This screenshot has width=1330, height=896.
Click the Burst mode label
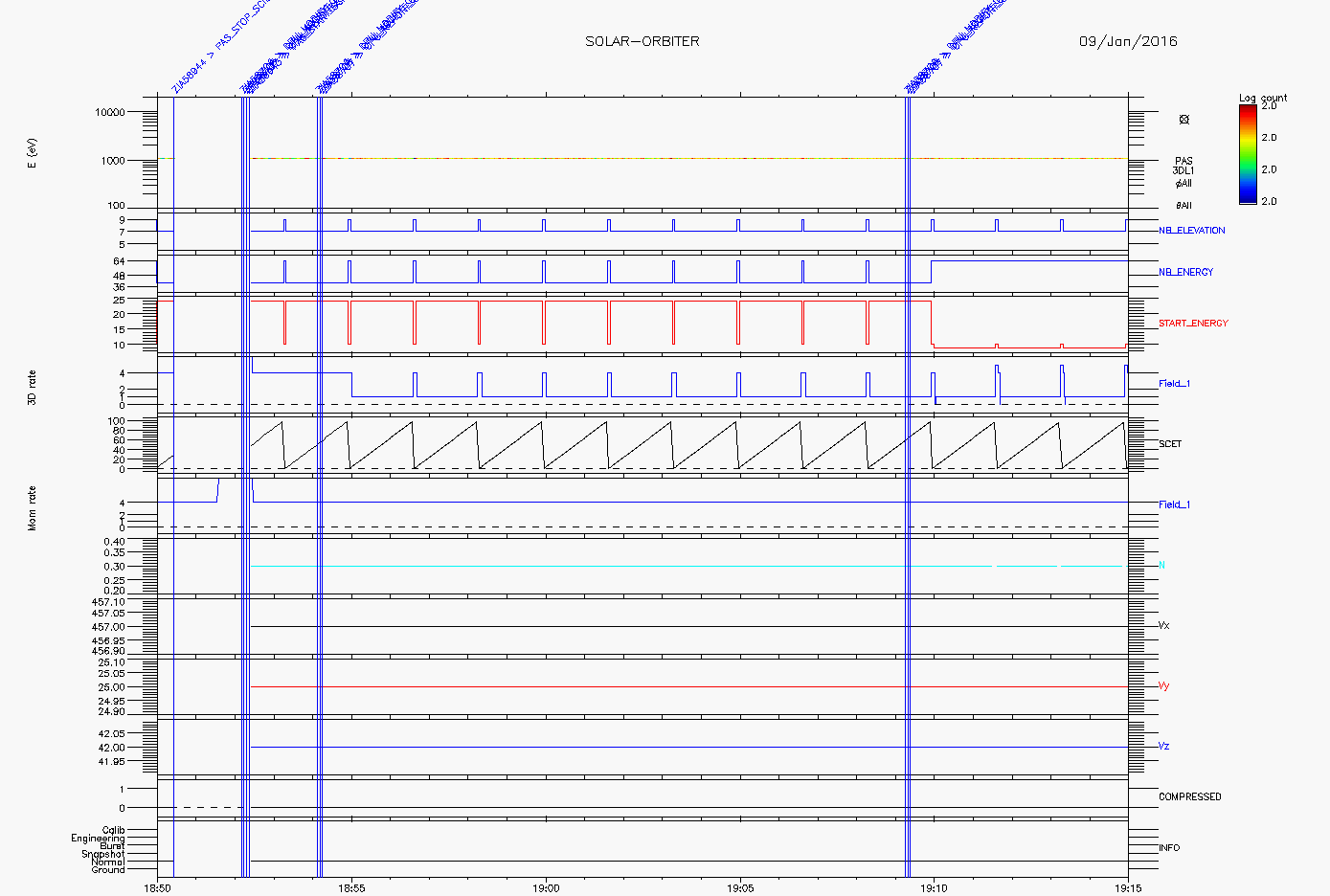point(112,846)
